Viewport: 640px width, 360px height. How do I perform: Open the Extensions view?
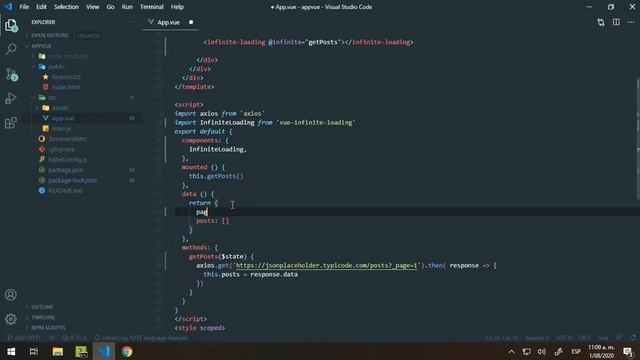[x=11, y=122]
